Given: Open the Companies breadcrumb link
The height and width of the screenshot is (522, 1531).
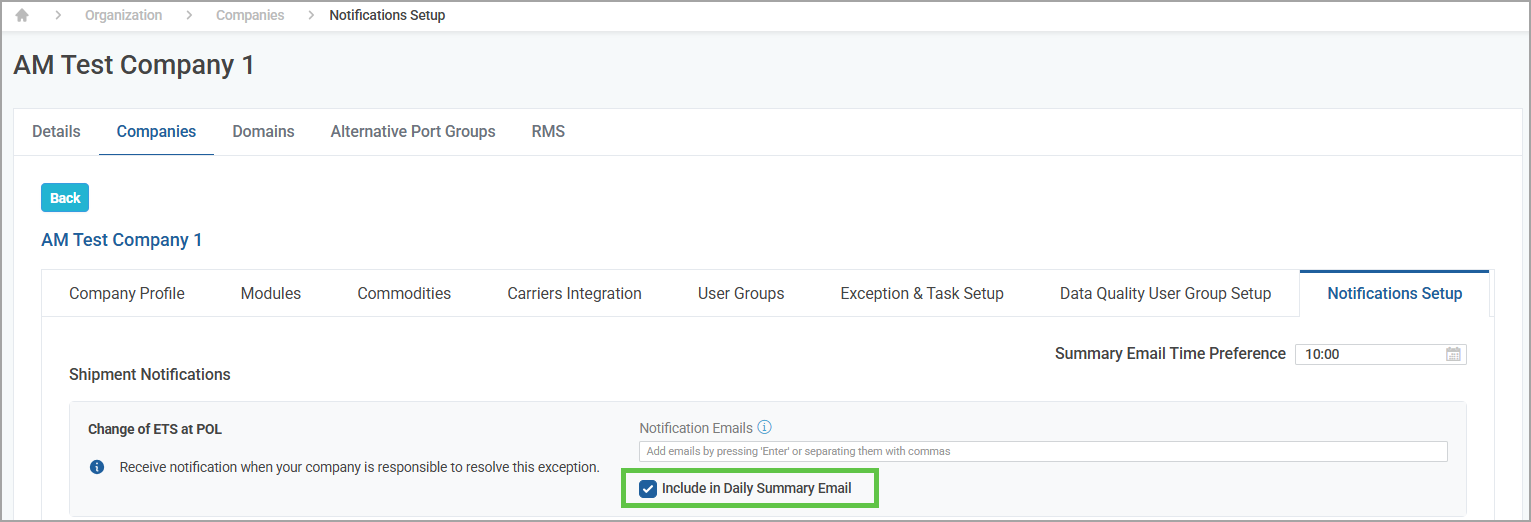Looking at the screenshot, I should [250, 15].
